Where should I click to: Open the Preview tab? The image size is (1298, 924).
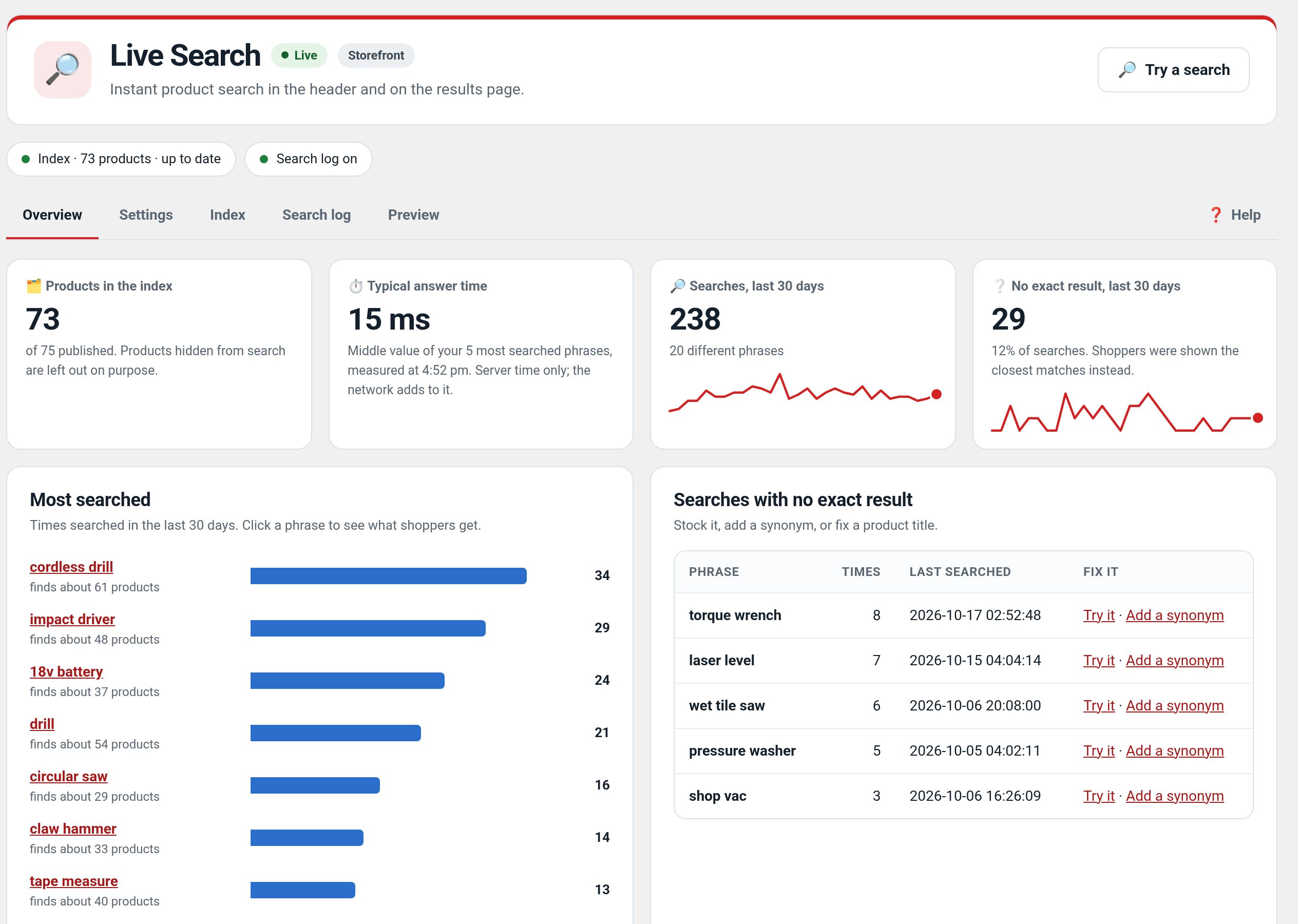pos(413,215)
